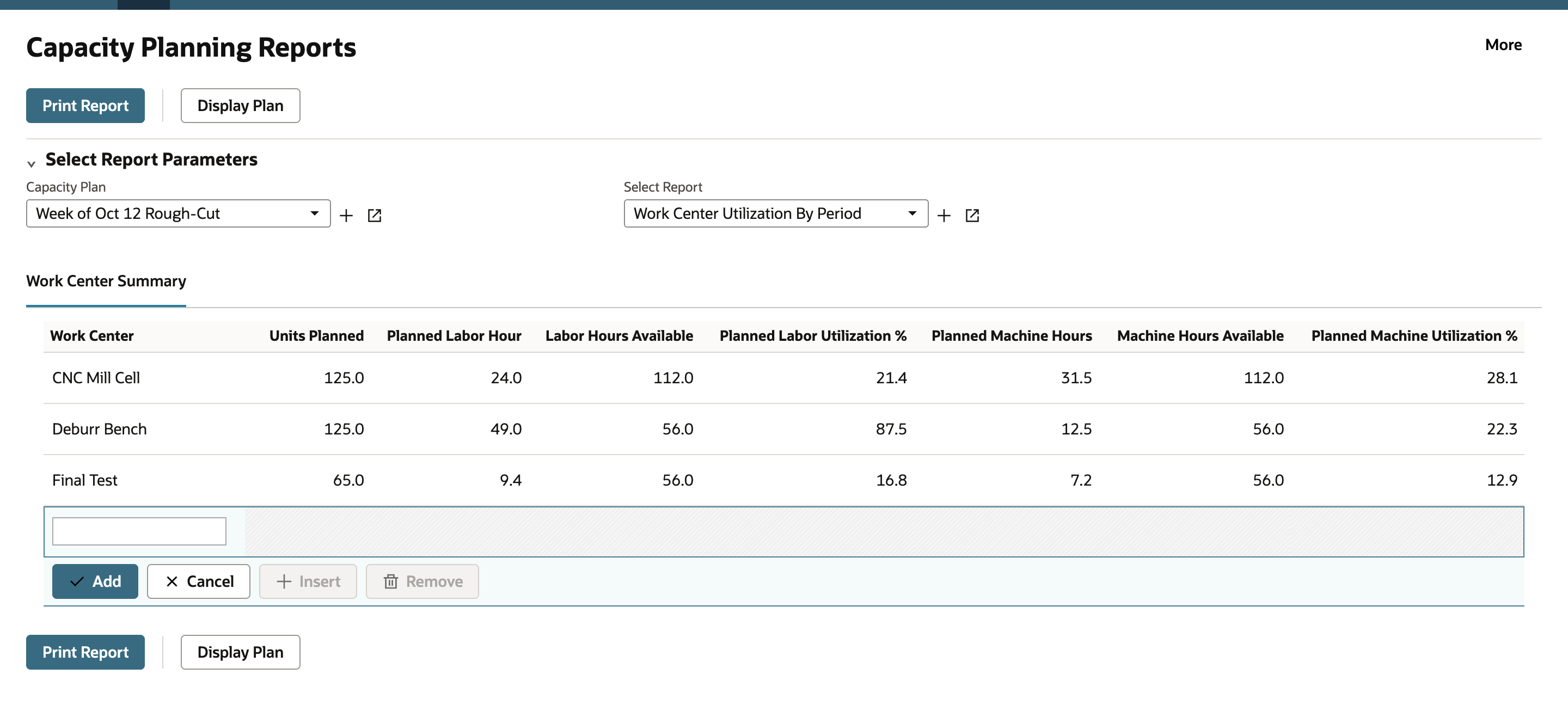Click the top Print Report button
1568x723 pixels.
(x=85, y=106)
